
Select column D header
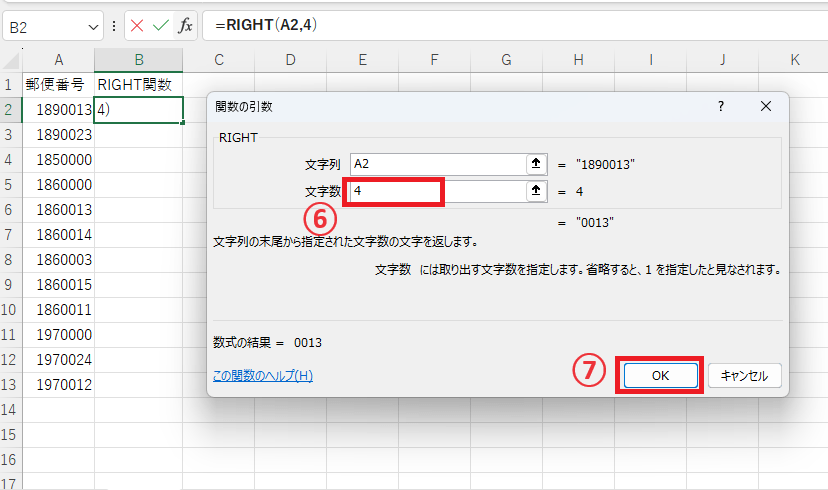click(x=290, y=60)
